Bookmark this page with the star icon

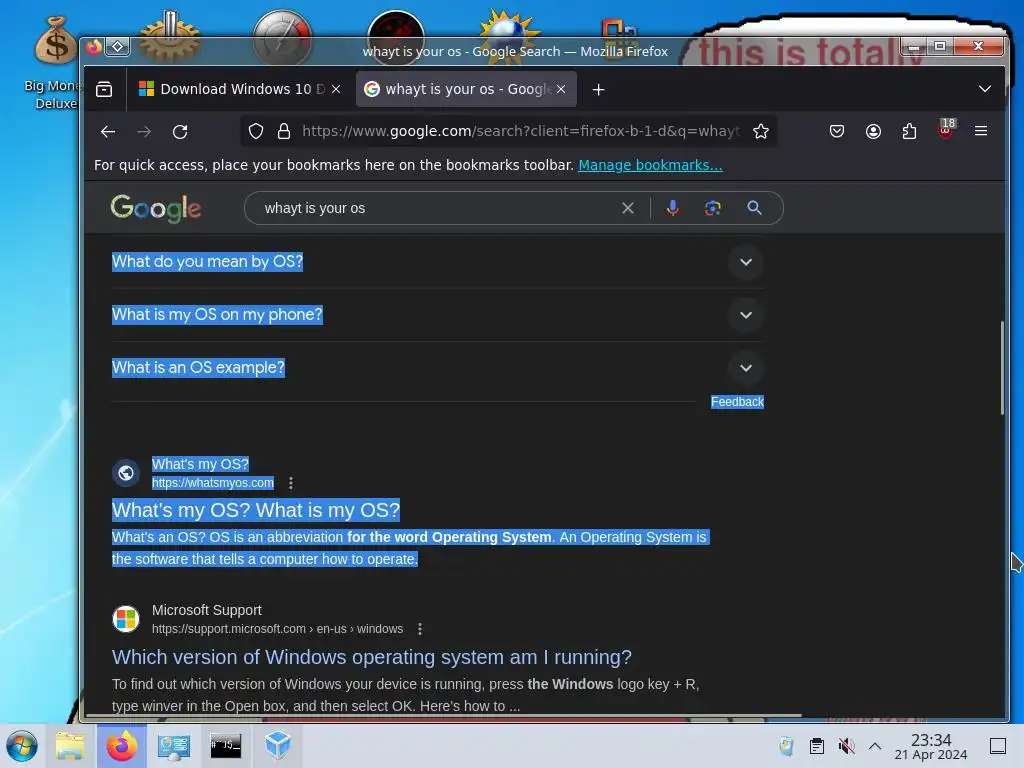pyautogui.click(x=760, y=131)
